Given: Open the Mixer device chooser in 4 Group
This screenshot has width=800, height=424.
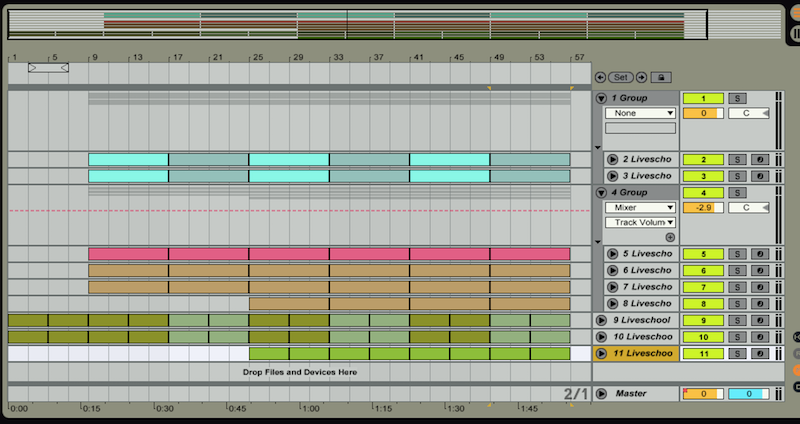Looking at the screenshot, I should click(x=640, y=208).
